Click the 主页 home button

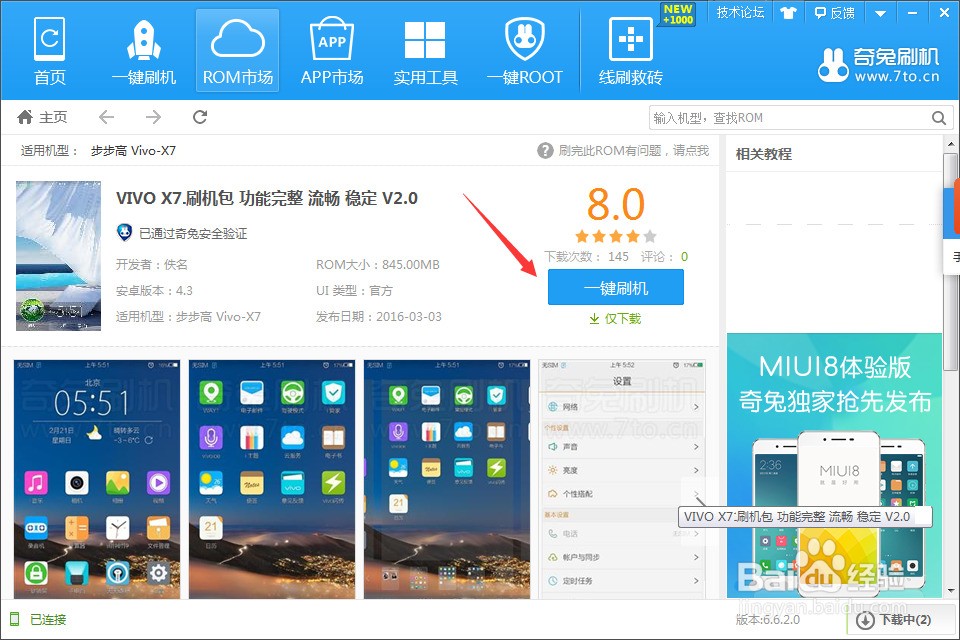[42, 117]
